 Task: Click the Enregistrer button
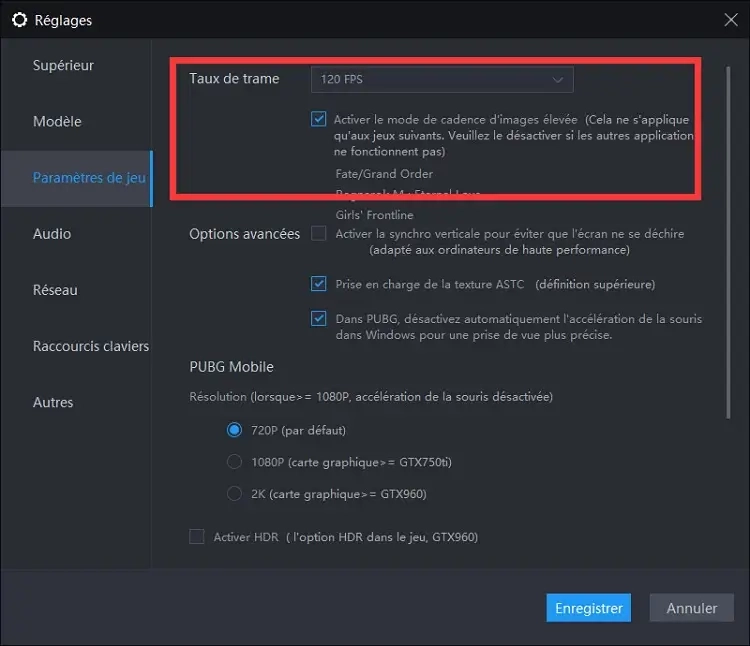[589, 608]
